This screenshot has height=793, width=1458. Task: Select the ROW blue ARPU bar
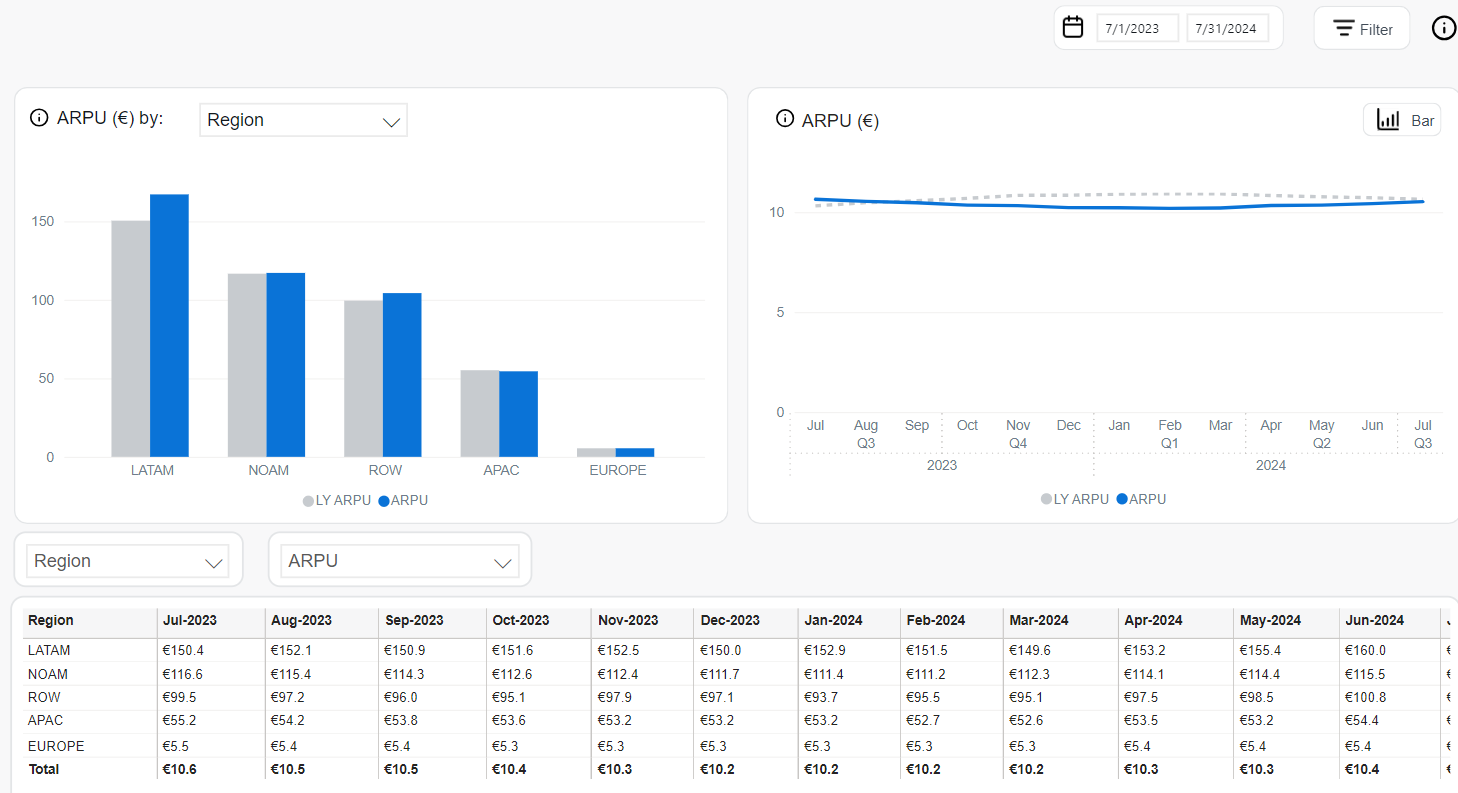coord(402,375)
